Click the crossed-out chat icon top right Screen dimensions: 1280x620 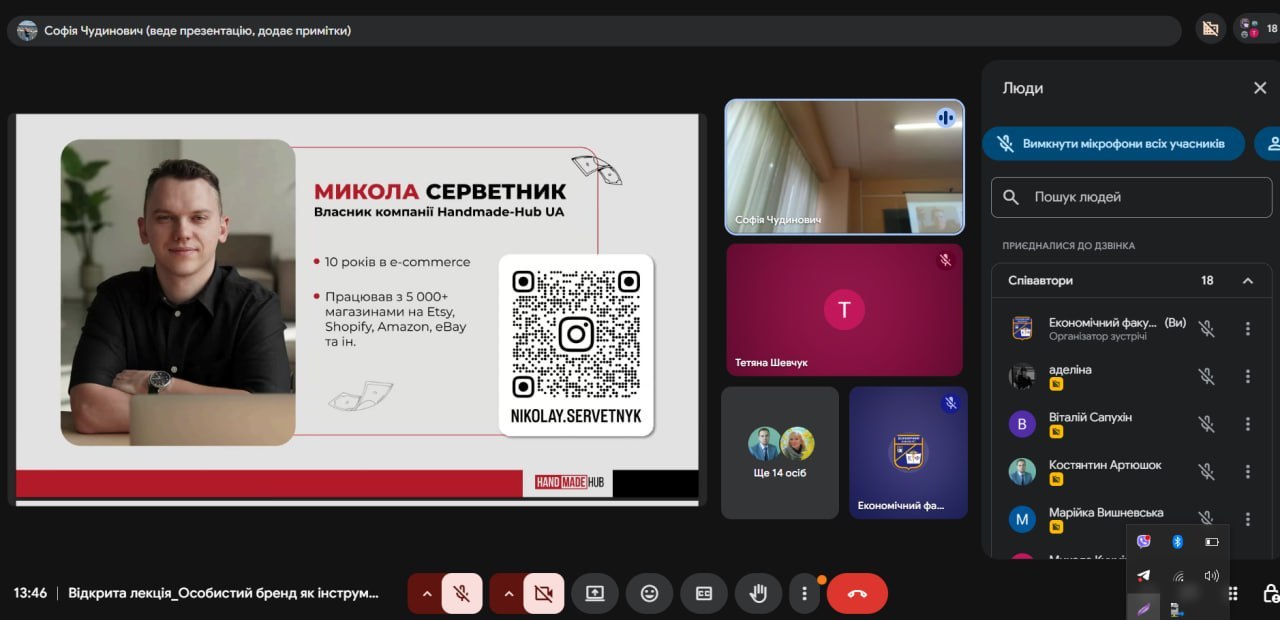[1211, 28]
